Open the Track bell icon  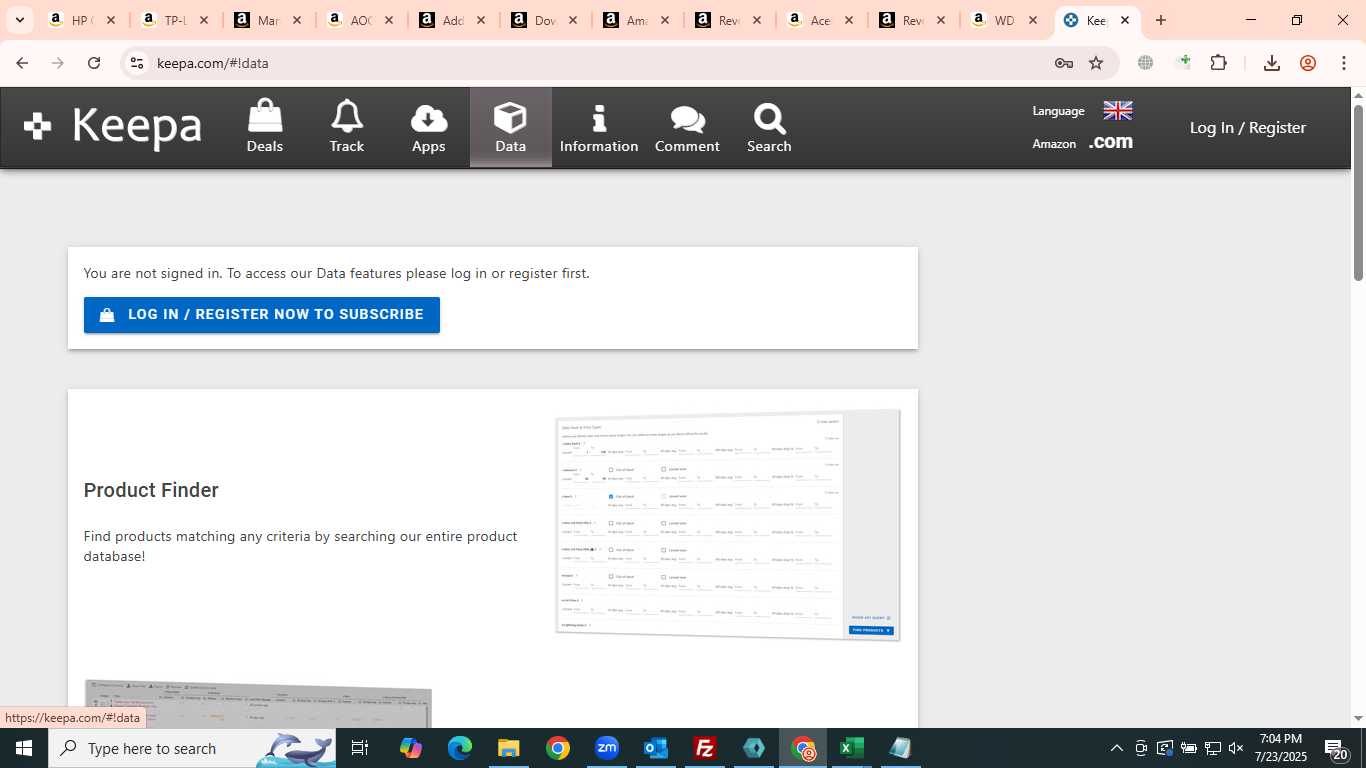click(x=347, y=127)
